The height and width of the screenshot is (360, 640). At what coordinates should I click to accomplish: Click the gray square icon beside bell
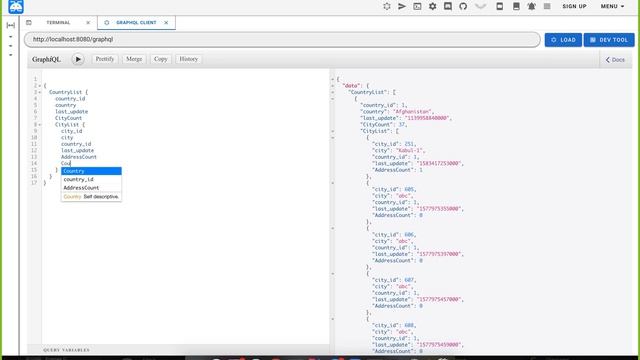coord(547,7)
